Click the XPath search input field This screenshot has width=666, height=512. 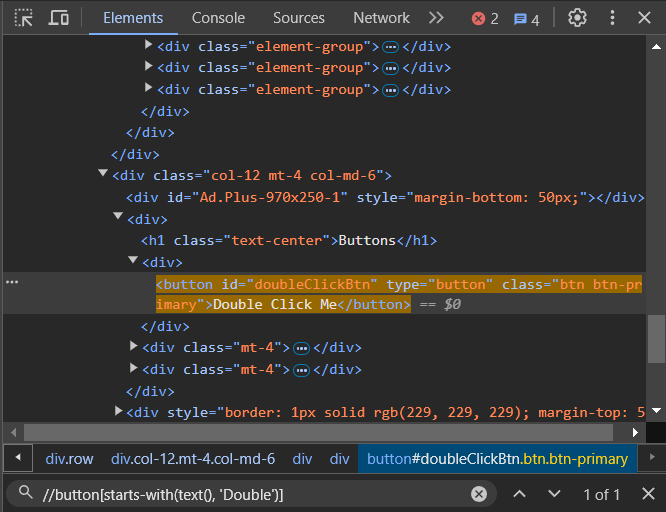click(250, 494)
